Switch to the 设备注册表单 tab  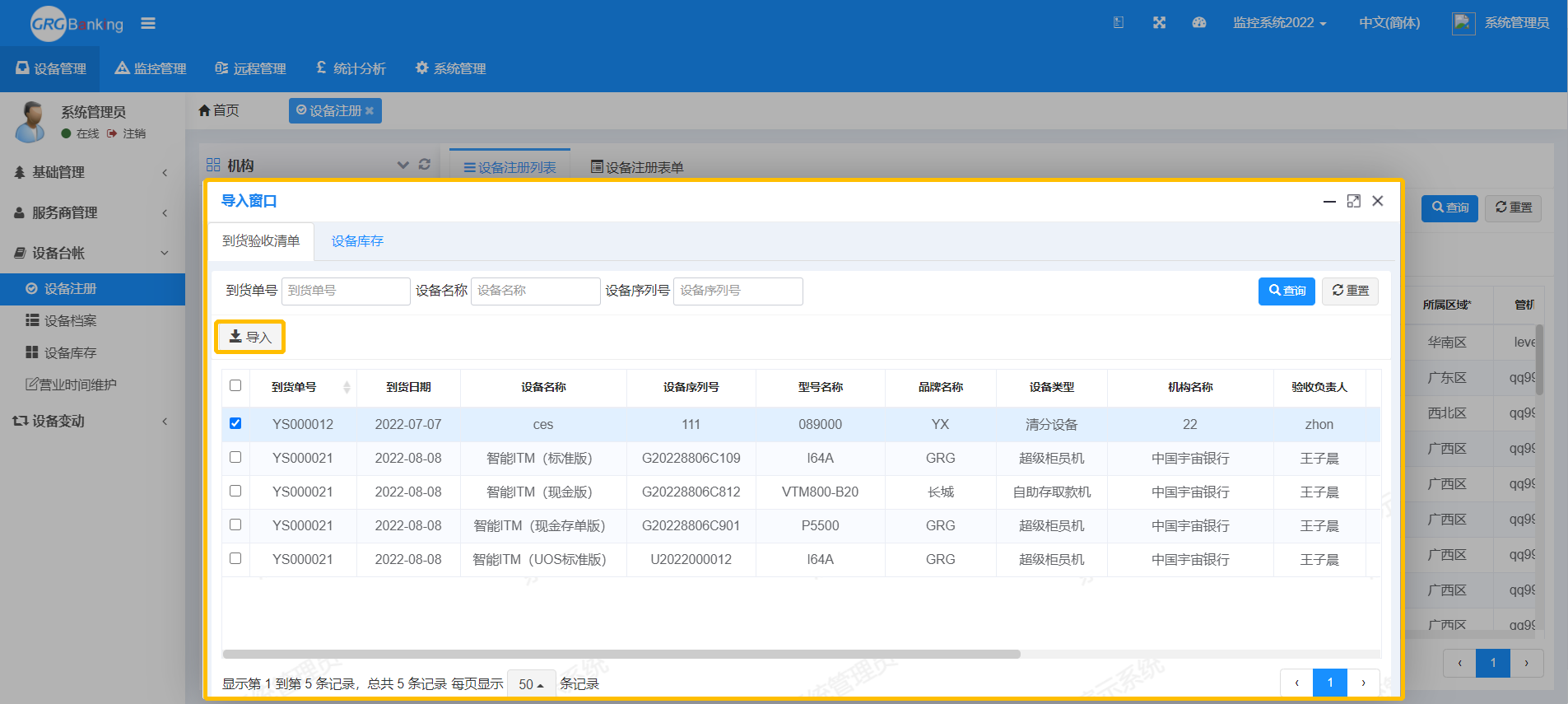tap(637, 167)
